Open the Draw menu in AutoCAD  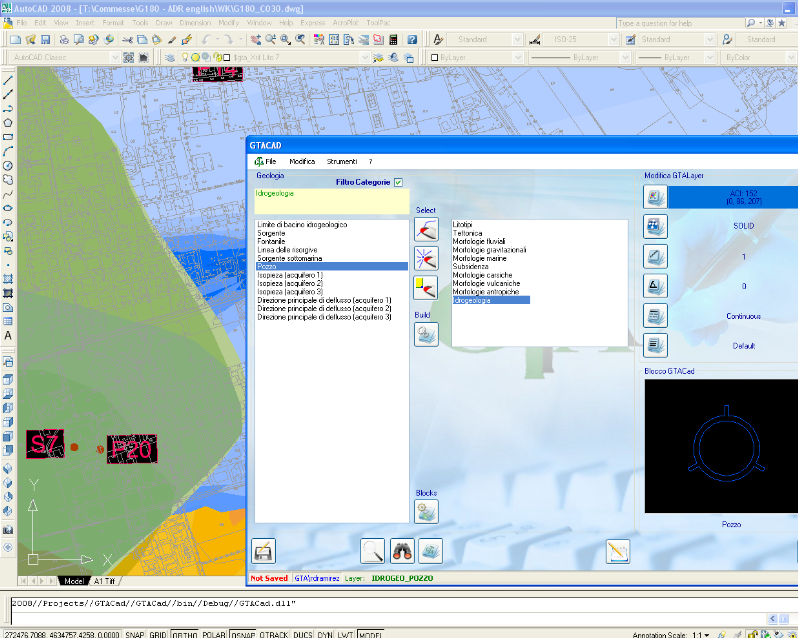[x=164, y=23]
